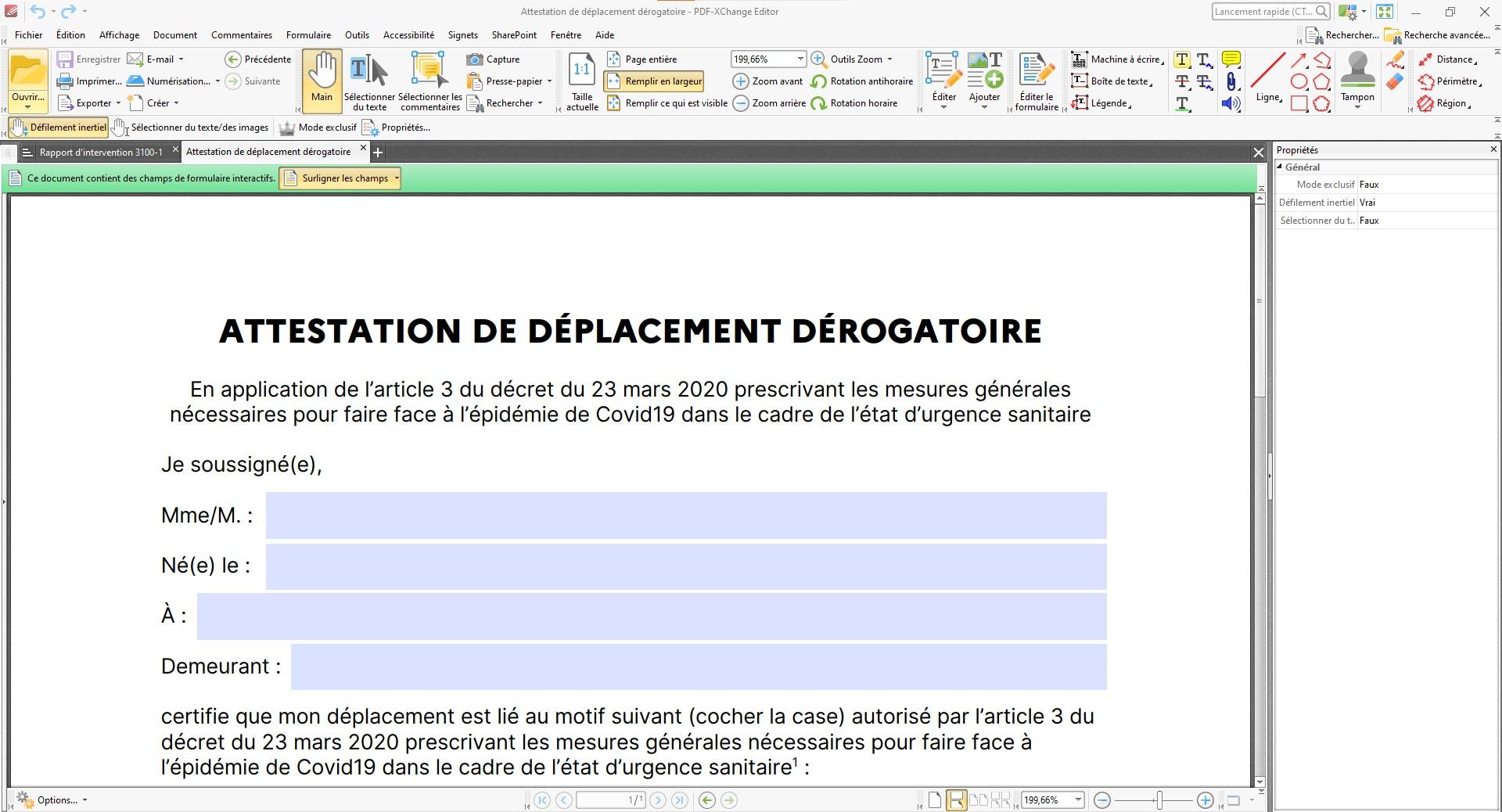Click the Ouvrir folder button
Image resolution: width=1502 pixels, height=812 pixels.
(28, 81)
